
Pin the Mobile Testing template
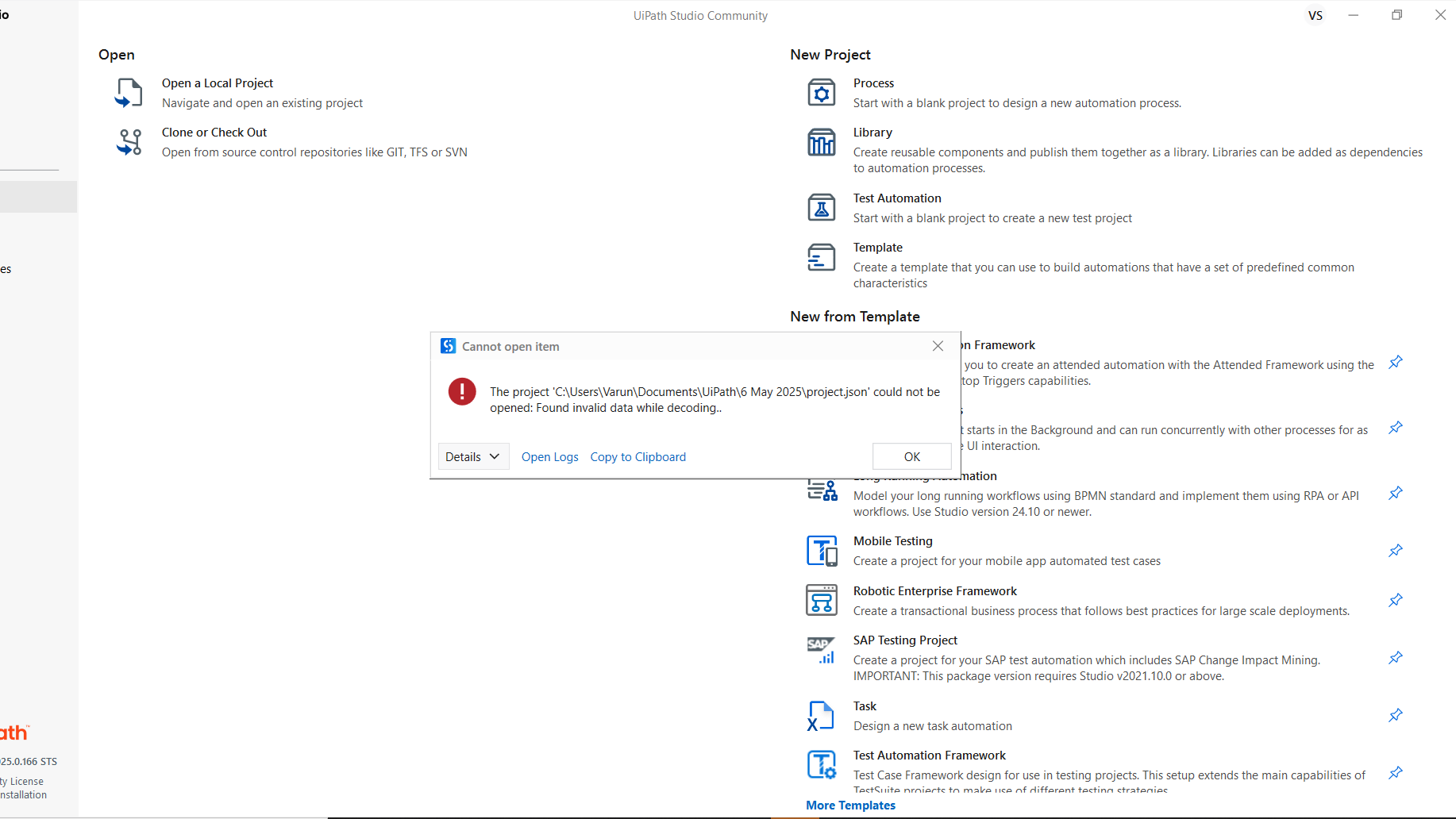pyautogui.click(x=1396, y=551)
